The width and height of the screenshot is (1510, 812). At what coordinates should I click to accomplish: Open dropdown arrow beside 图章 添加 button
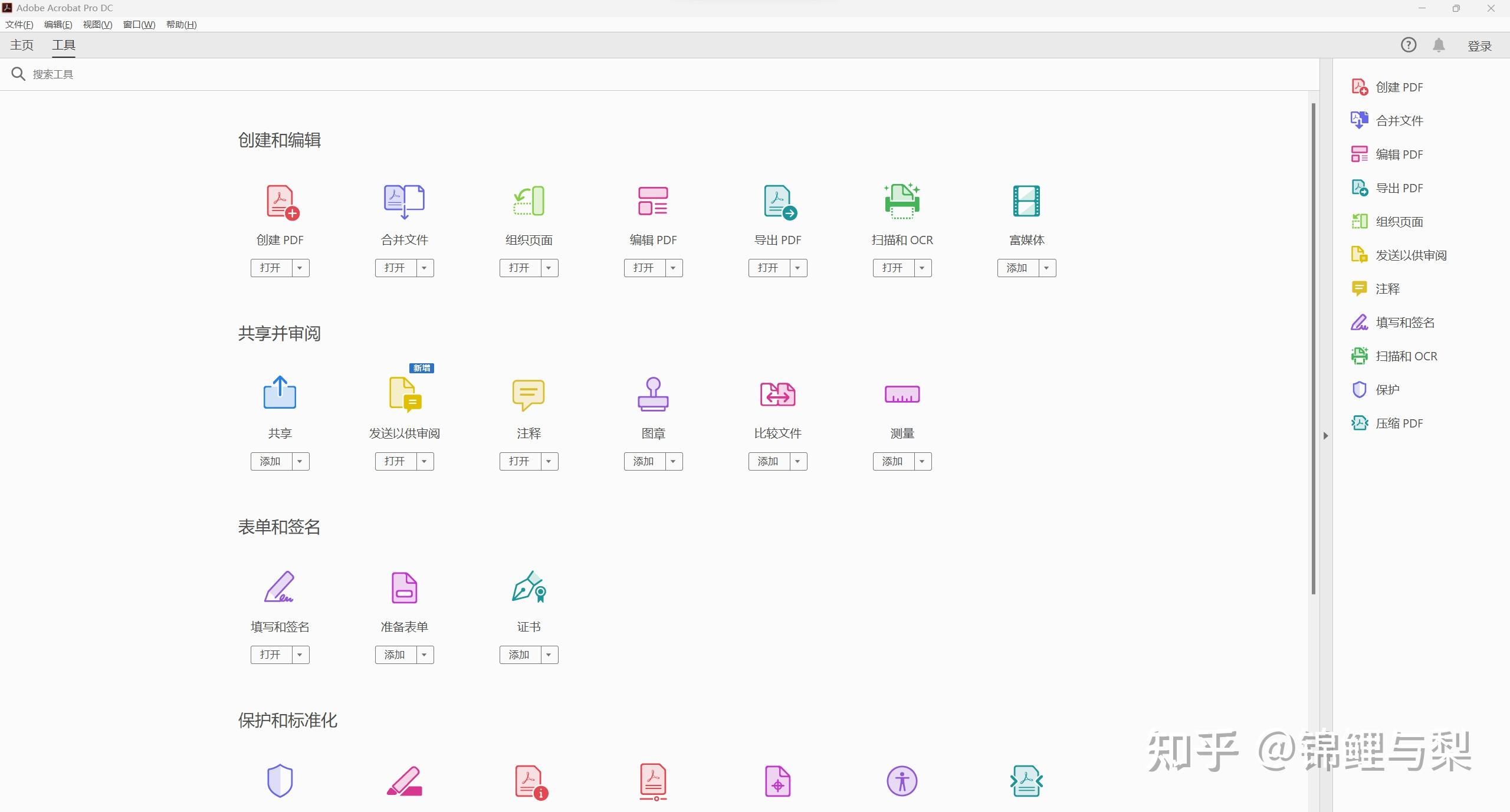pos(674,461)
